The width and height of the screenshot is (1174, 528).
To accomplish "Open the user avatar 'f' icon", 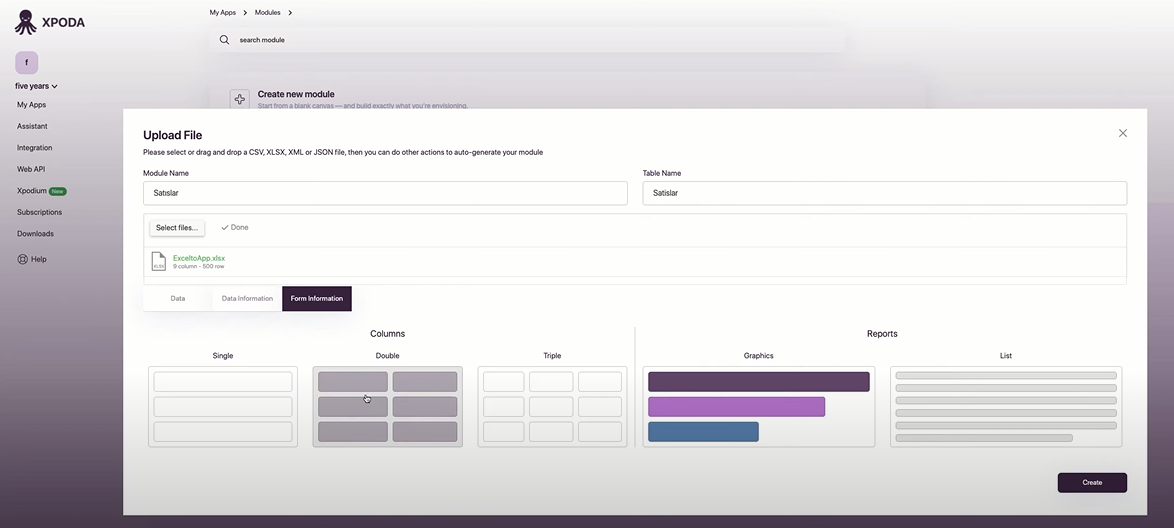I will (26, 63).
